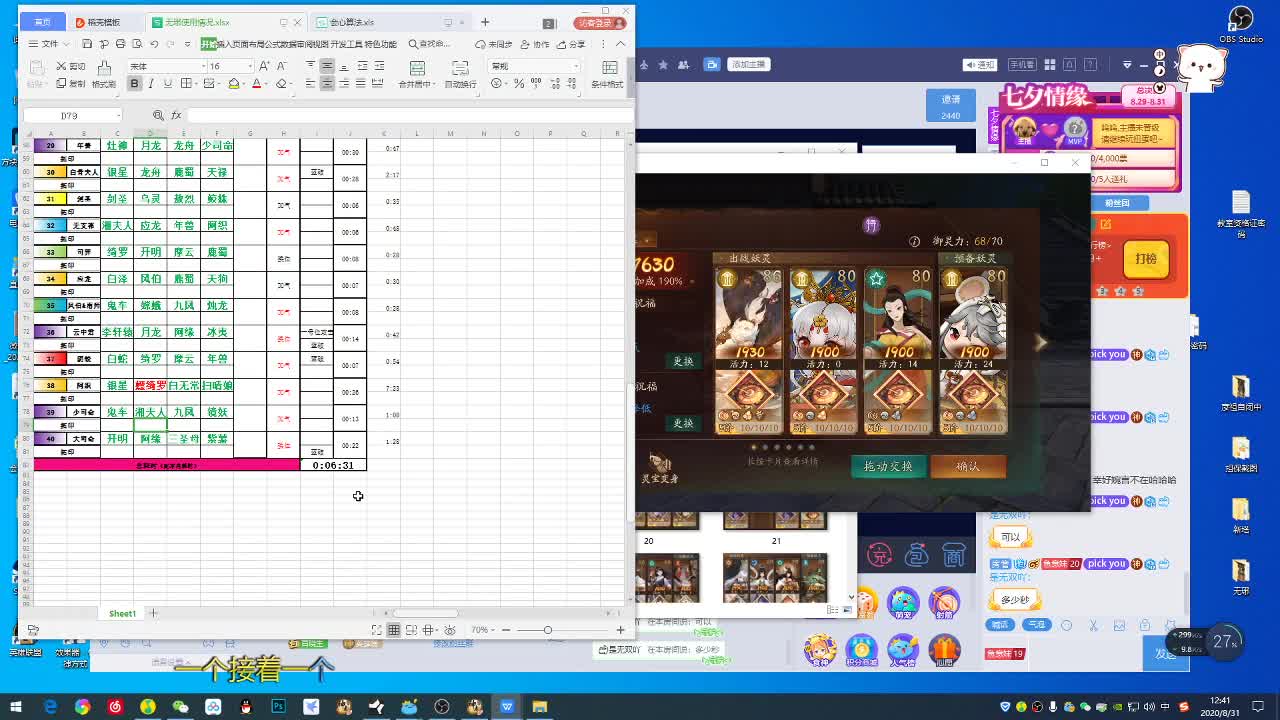Open the 特色功能 ribbon tab
Viewport: 1280px width, 720px height.
point(380,44)
